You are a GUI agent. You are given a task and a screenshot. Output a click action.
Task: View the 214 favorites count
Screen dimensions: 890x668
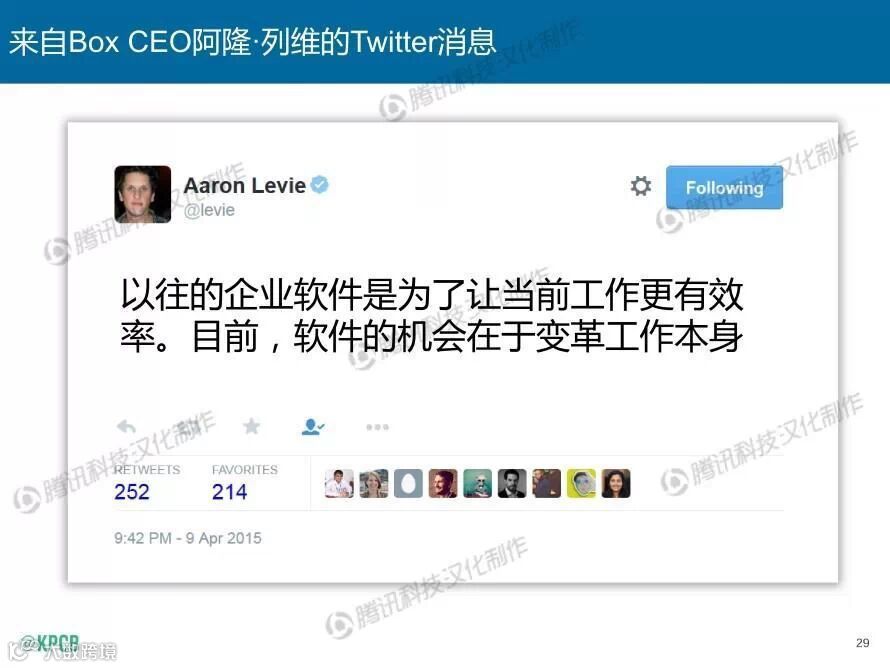pyautogui.click(x=229, y=491)
